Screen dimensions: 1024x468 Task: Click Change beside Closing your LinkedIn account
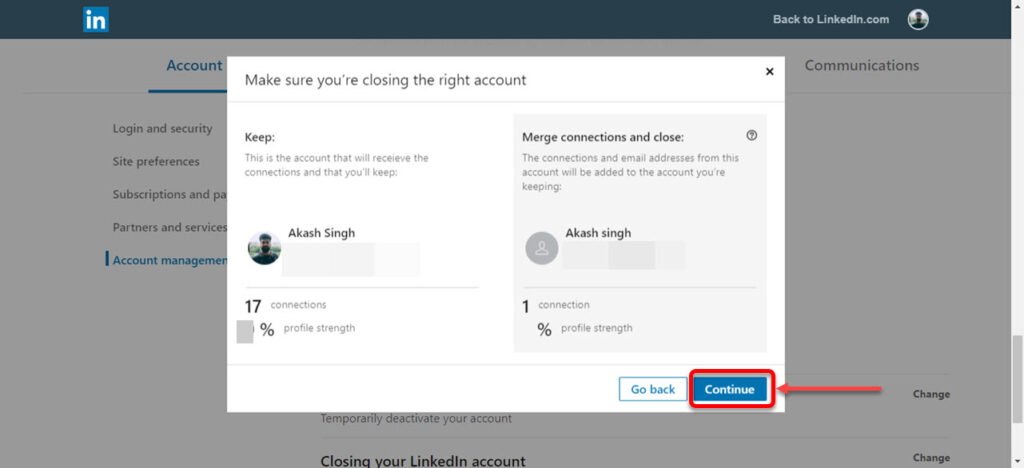931,458
